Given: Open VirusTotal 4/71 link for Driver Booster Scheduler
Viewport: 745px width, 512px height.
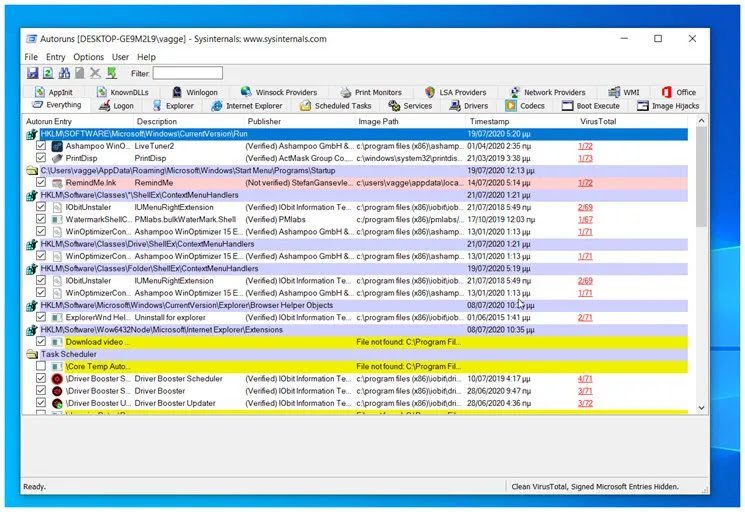Looking at the screenshot, I should pos(585,379).
